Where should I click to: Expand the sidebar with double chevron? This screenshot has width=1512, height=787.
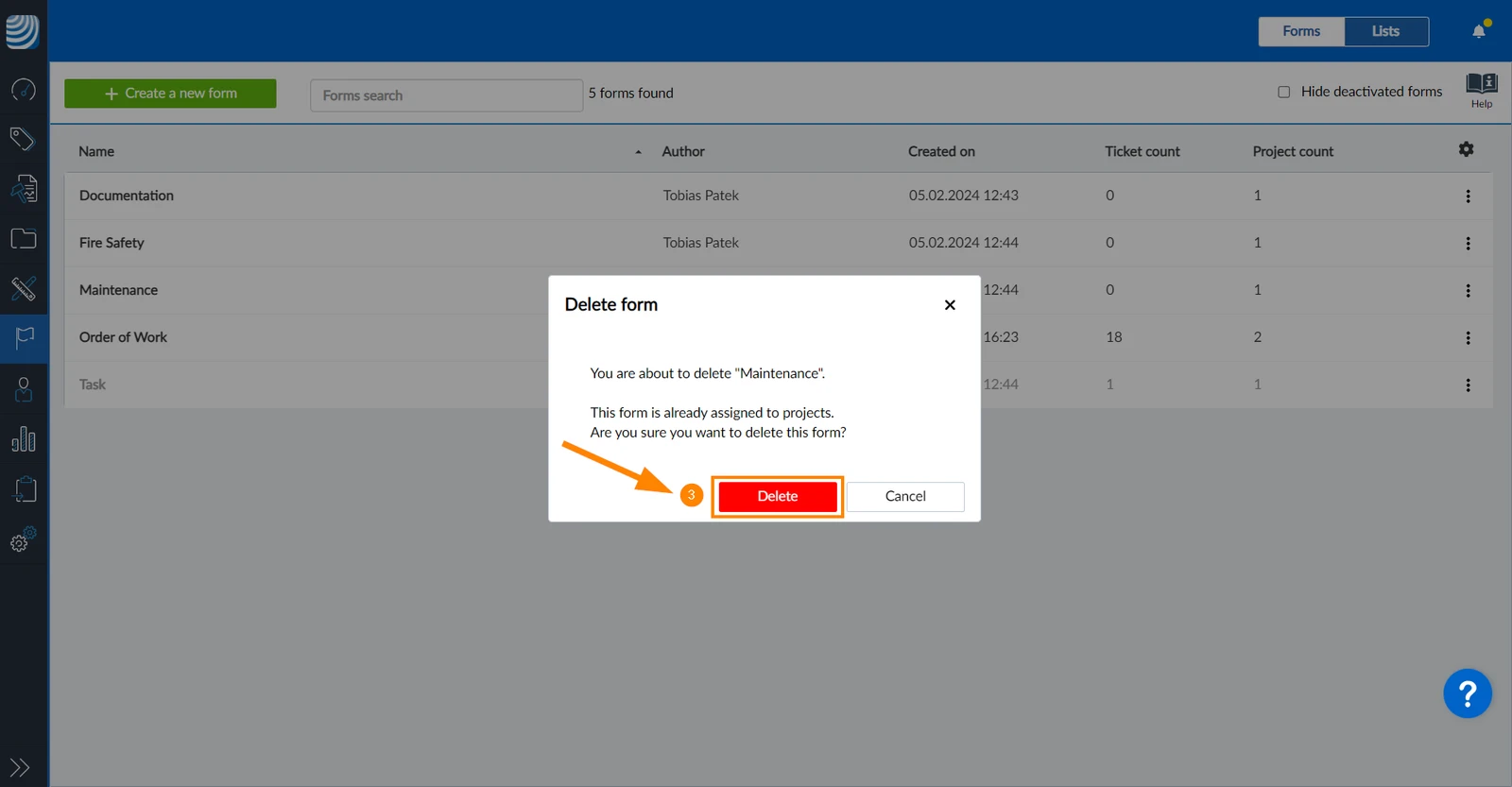(20, 767)
